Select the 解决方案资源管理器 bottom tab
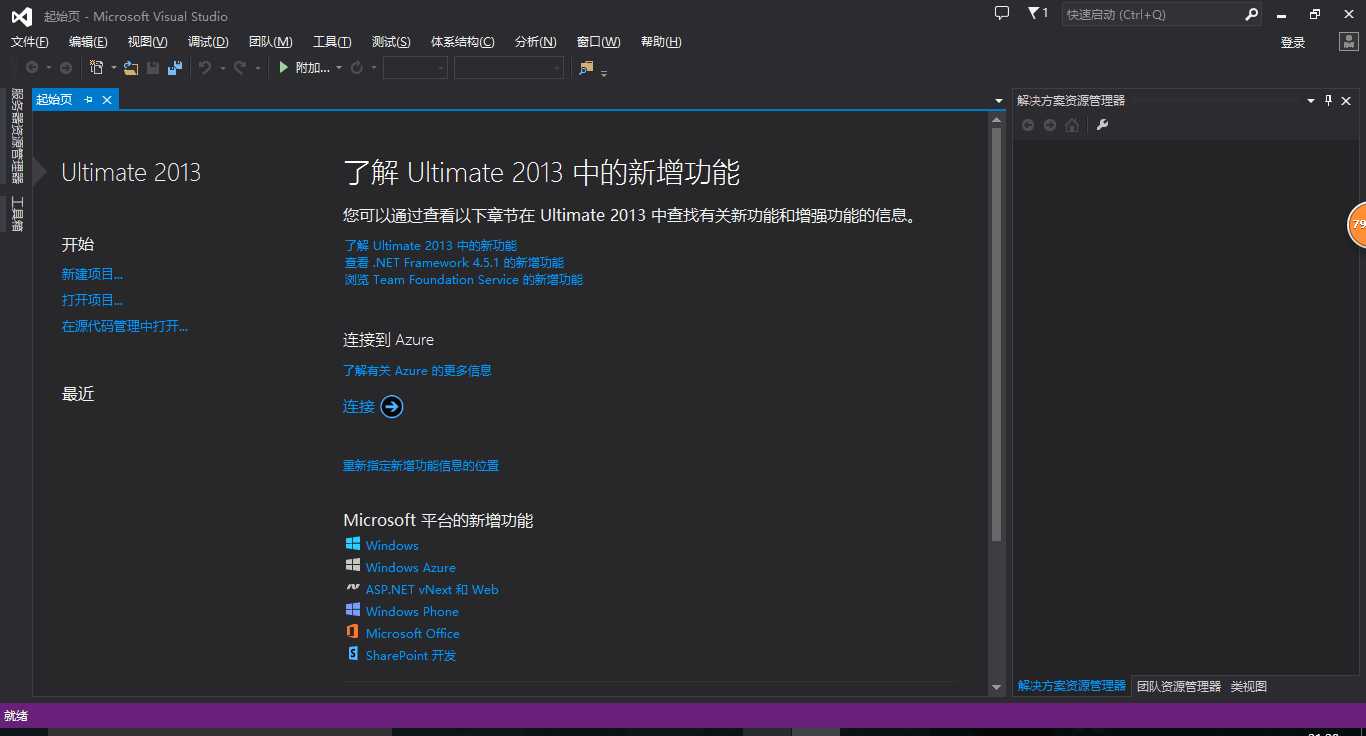The height and width of the screenshot is (736, 1366). tap(1072, 686)
